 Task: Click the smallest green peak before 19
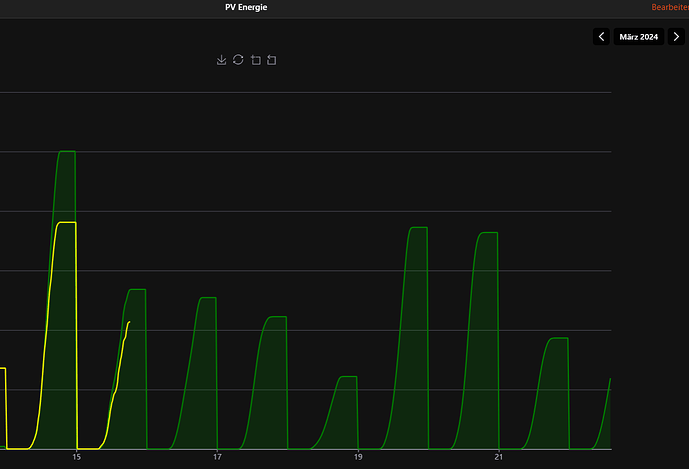coord(348,377)
